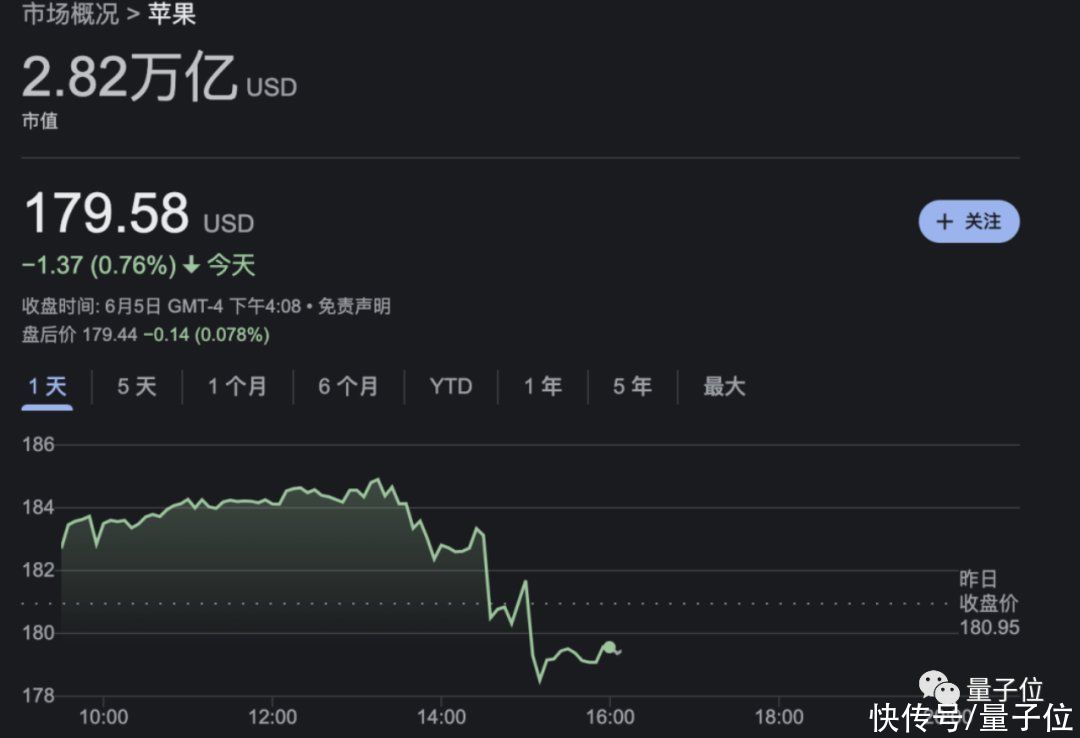Open the 最大 range tab
This screenshot has width=1080, height=738.
(724, 387)
